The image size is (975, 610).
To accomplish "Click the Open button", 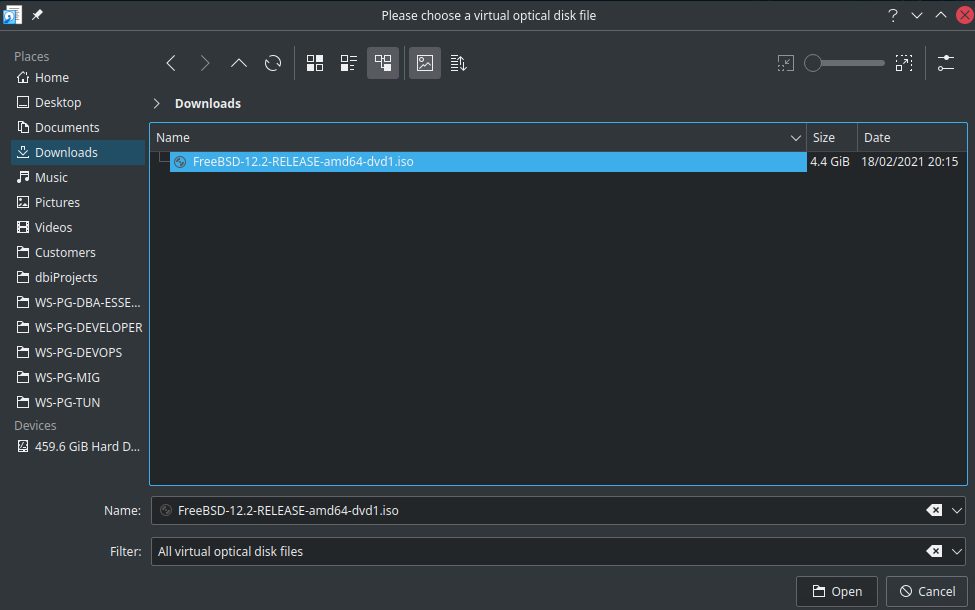I will click(x=837, y=591).
